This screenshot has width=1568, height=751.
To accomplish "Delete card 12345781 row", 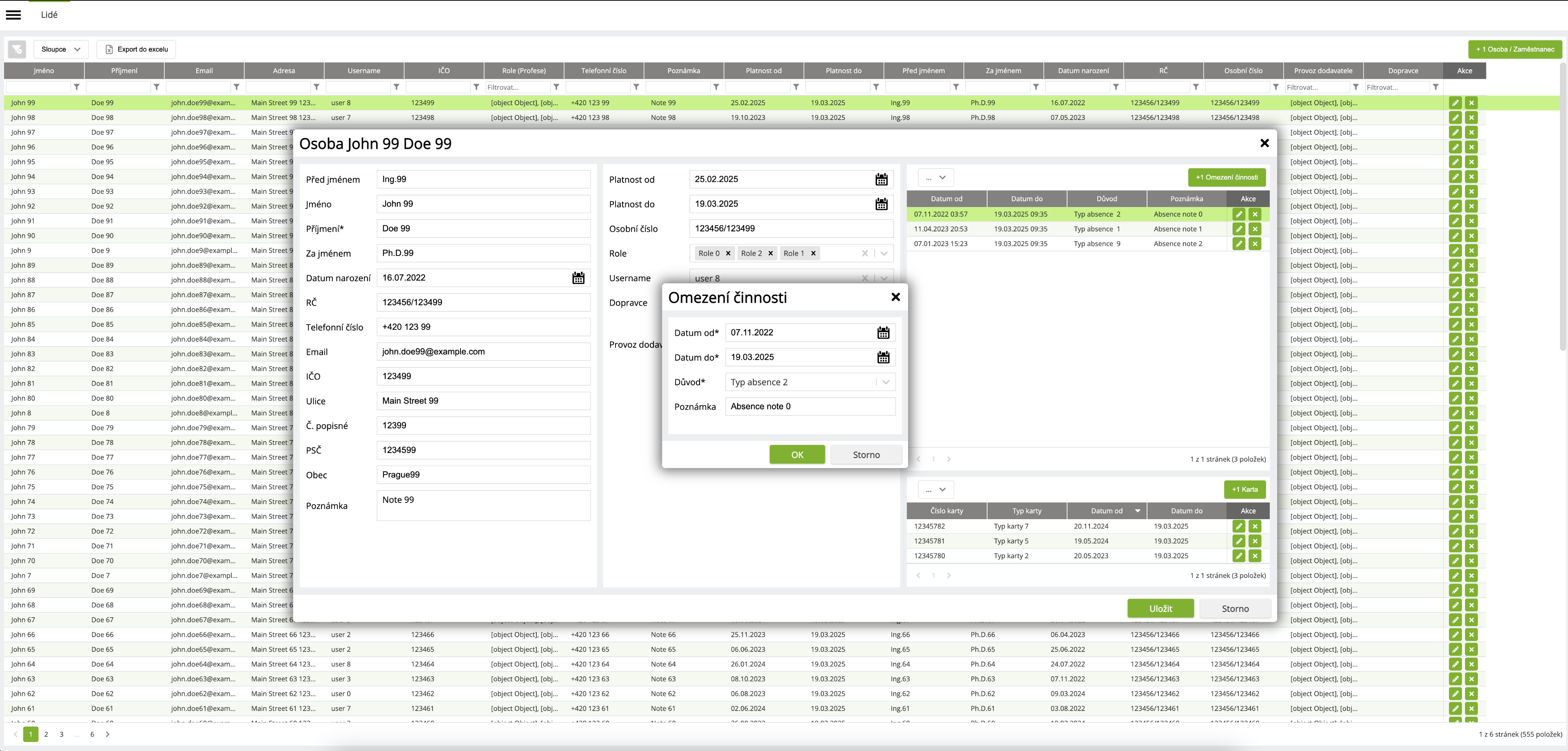I will 1254,541.
